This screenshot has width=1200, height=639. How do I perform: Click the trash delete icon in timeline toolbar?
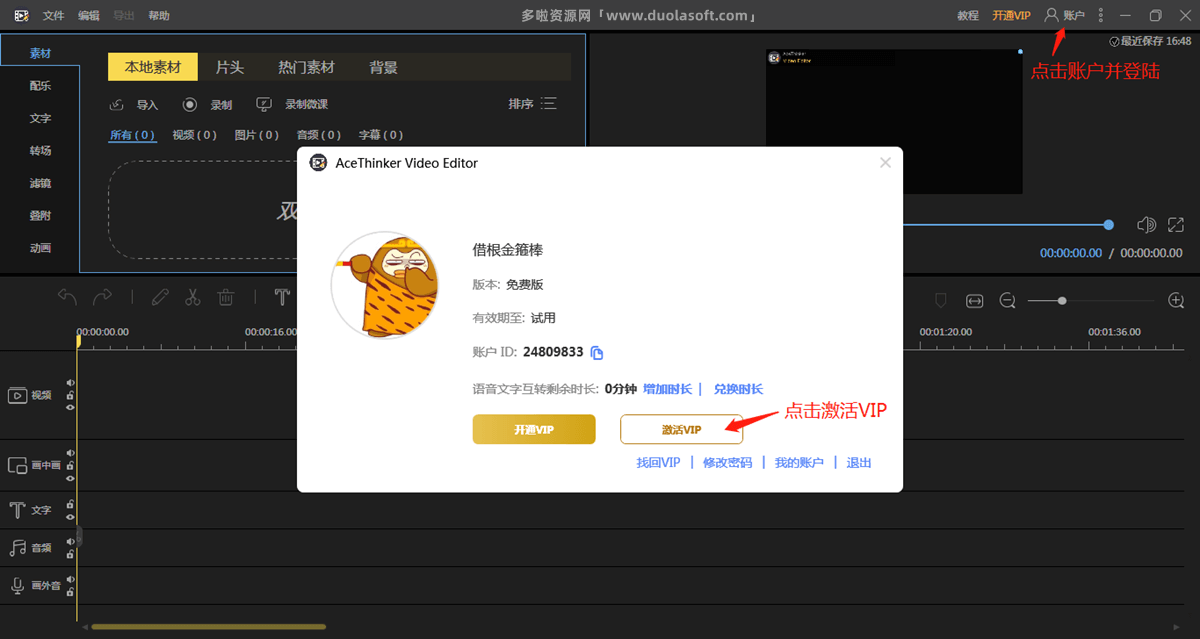pos(226,297)
